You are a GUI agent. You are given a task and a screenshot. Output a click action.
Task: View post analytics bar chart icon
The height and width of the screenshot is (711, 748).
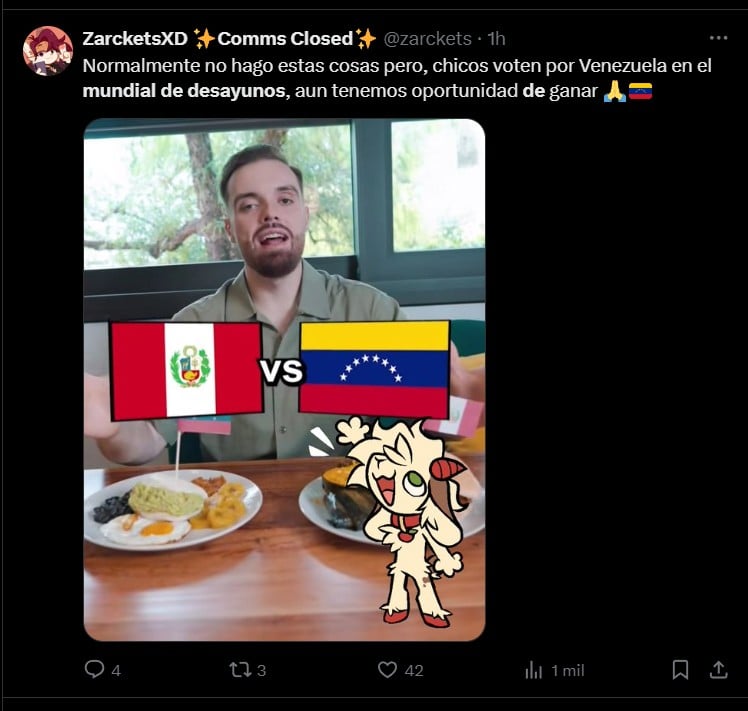click(x=534, y=670)
